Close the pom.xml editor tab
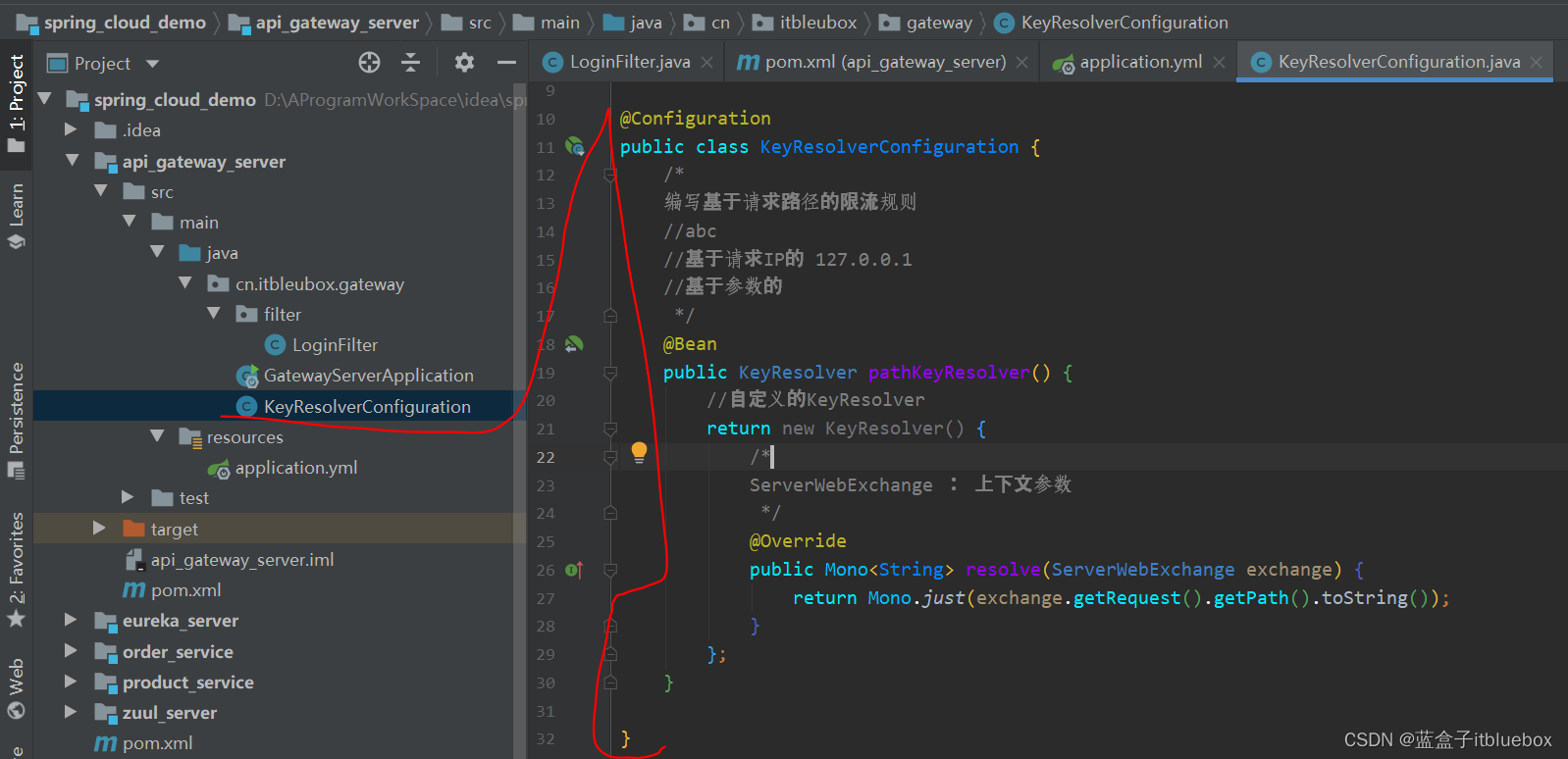 point(1021,63)
